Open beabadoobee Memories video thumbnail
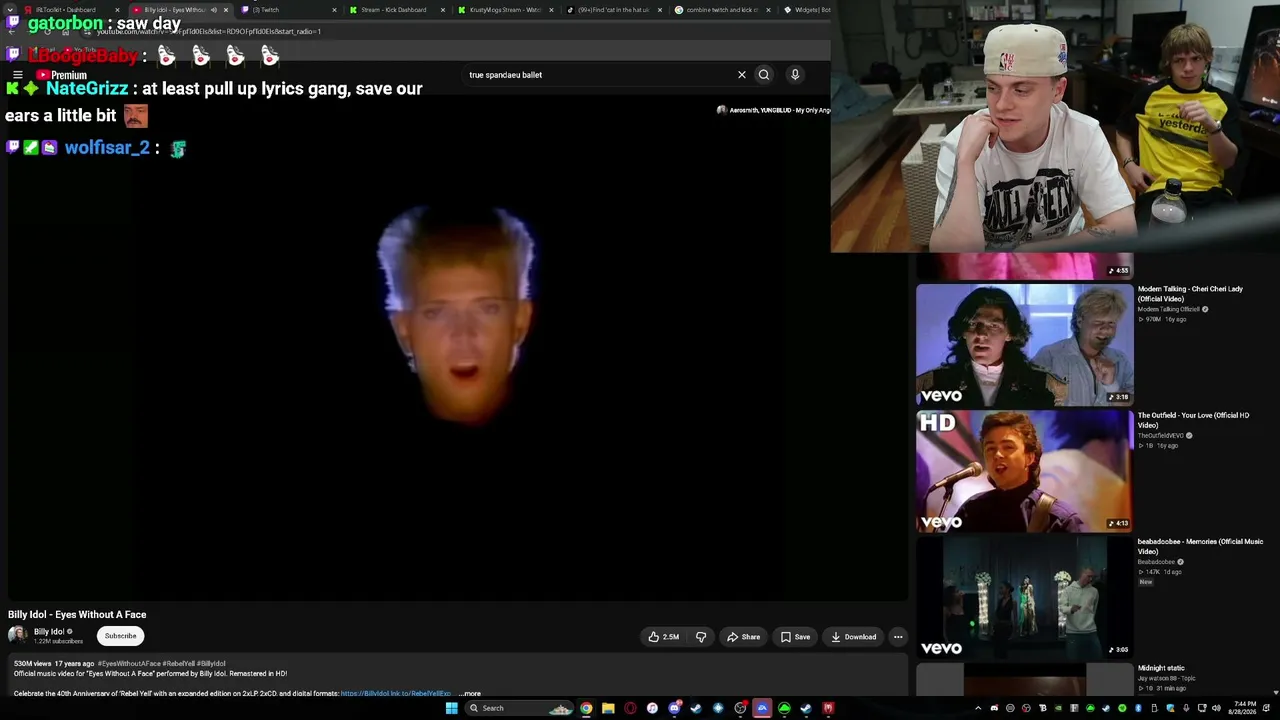The width and height of the screenshot is (1280, 720). coord(1025,598)
